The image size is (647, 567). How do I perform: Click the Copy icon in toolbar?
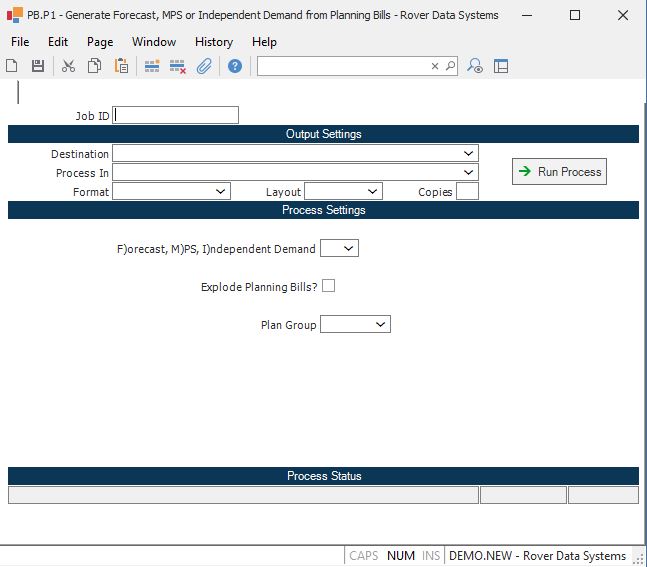94,66
